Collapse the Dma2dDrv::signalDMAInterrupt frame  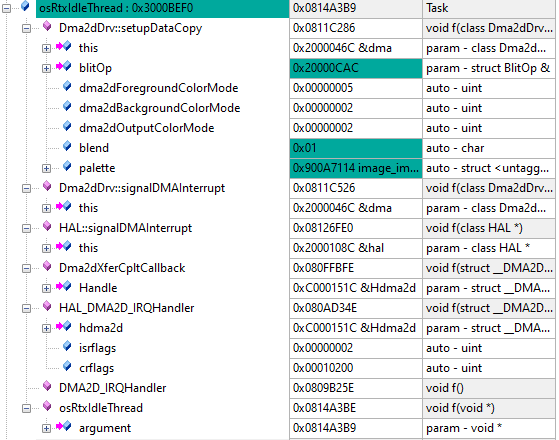26,188
